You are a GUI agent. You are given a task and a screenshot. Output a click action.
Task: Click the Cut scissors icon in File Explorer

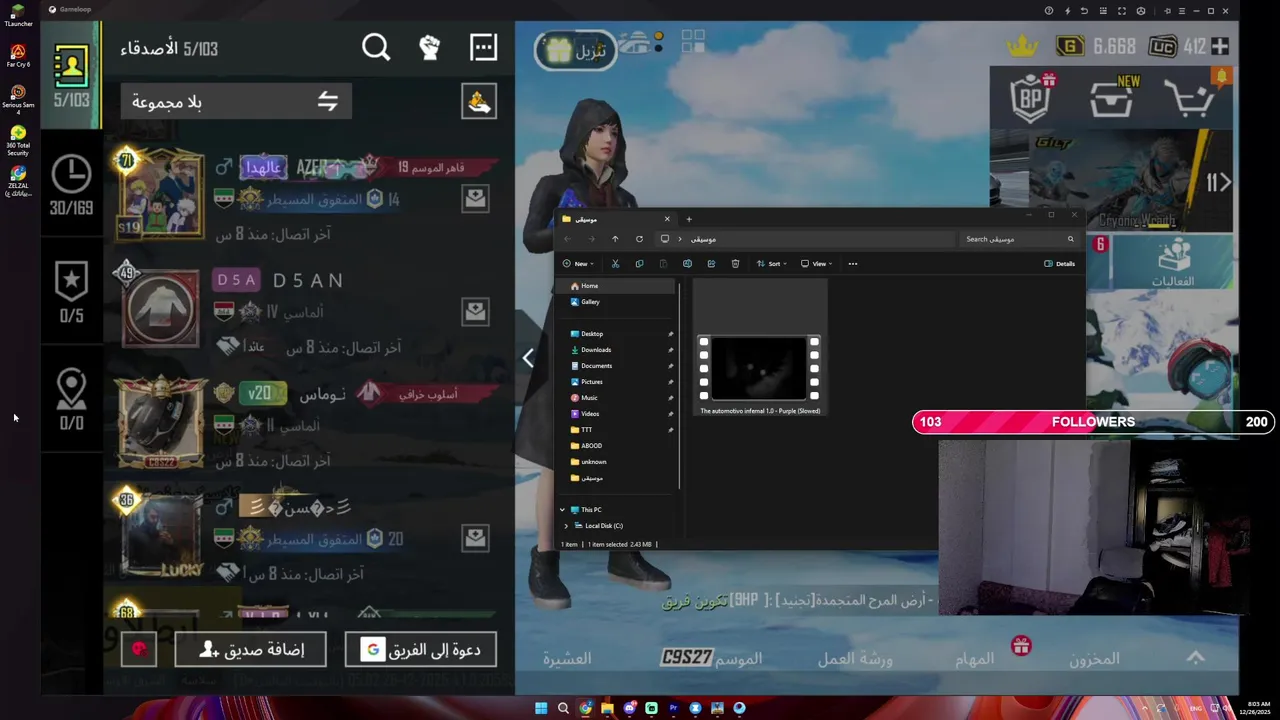pyautogui.click(x=615, y=264)
